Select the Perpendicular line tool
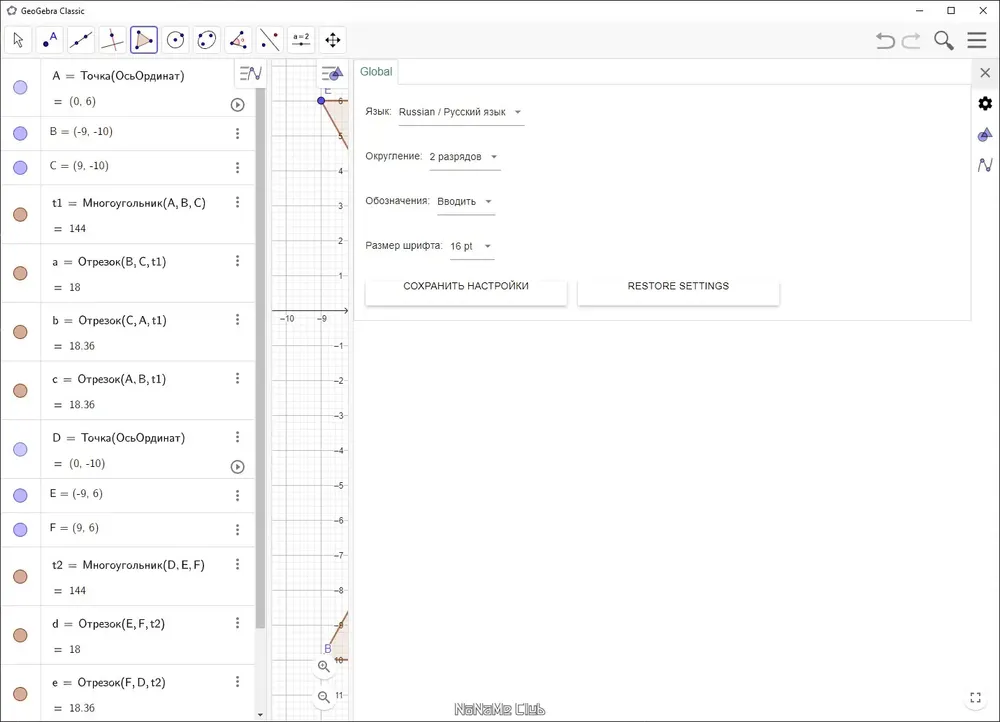The image size is (1000, 722). tap(112, 40)
